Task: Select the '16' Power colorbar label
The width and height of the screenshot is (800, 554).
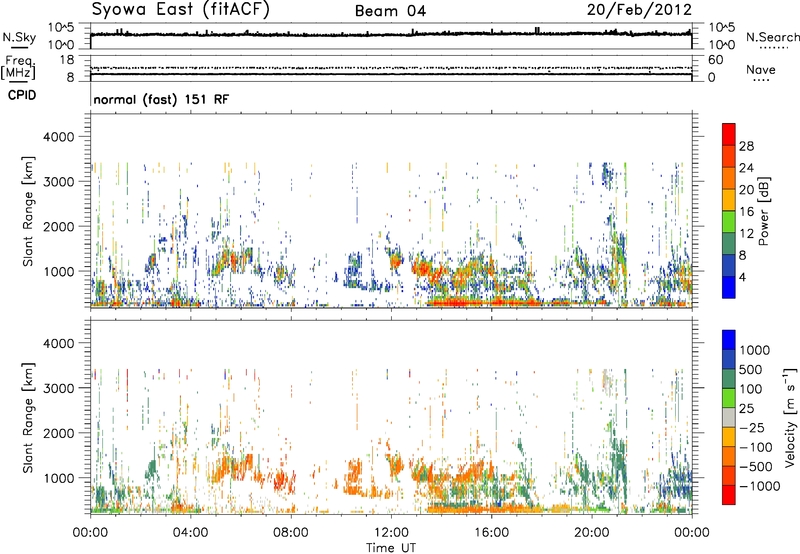Action: [746, 212]
